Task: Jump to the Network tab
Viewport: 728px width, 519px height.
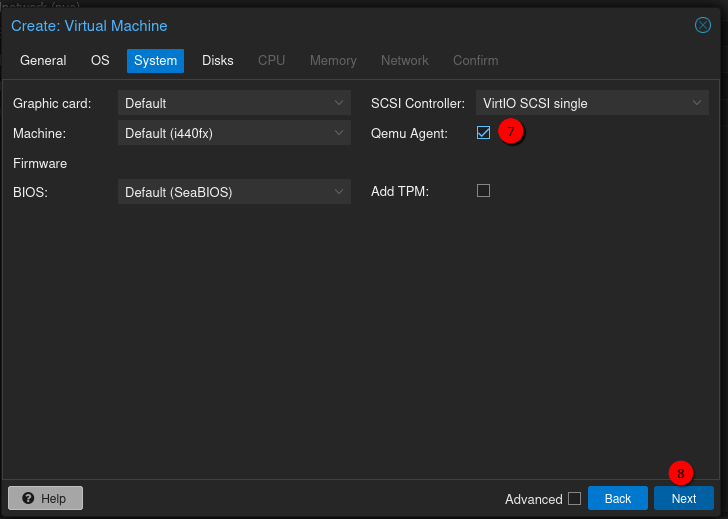Action: click(x=404, y=61)
